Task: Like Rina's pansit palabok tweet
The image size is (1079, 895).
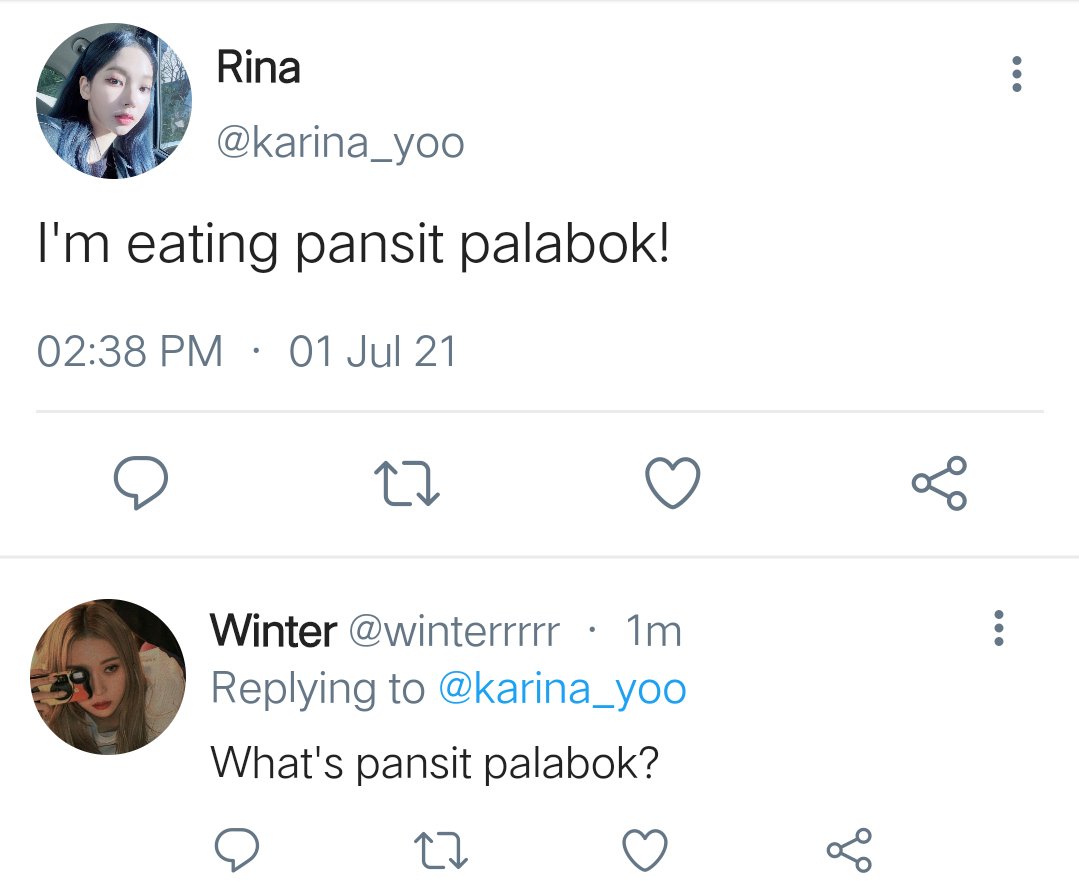Action: (672, 482)
